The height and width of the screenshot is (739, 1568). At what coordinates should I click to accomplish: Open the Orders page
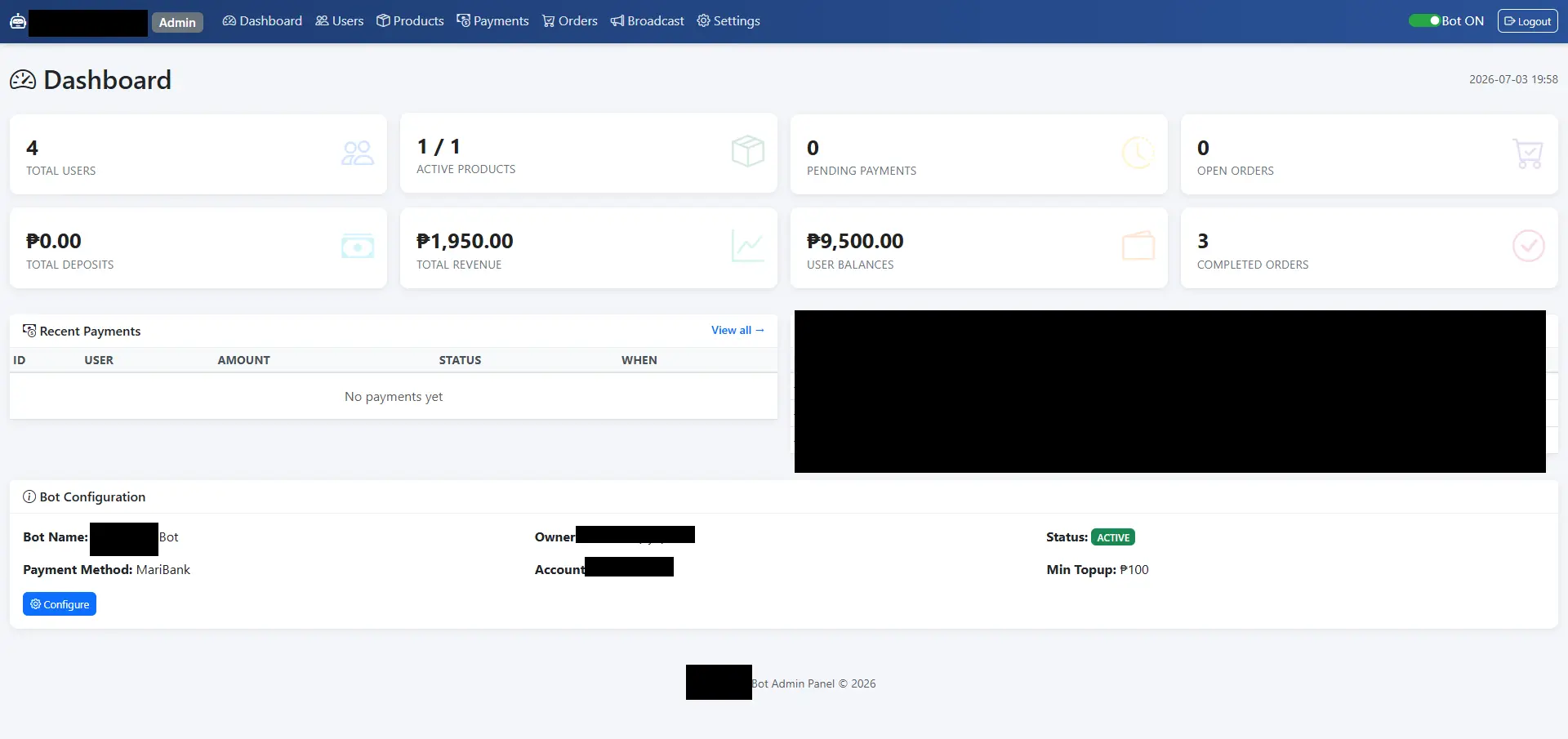tap(570, 21)
